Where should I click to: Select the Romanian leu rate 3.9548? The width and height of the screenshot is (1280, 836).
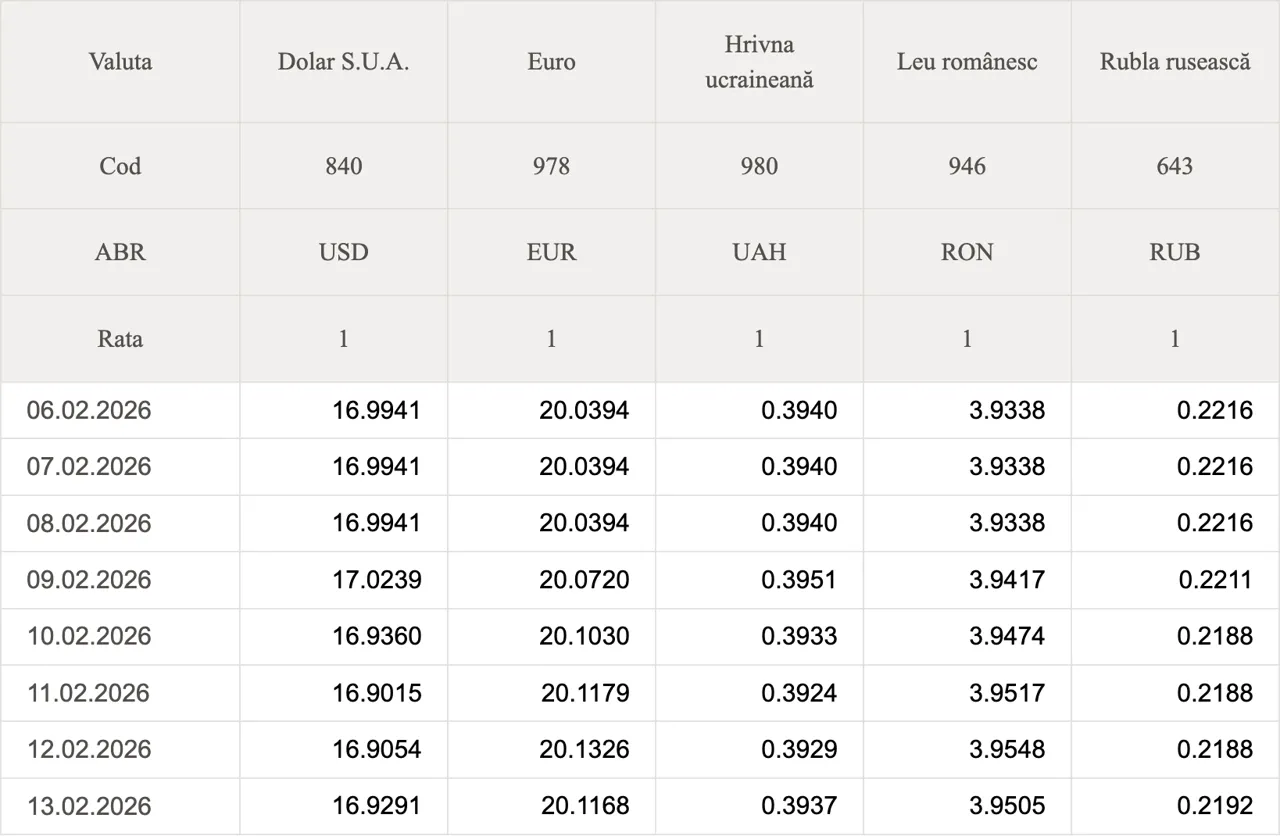(1007, 749)
